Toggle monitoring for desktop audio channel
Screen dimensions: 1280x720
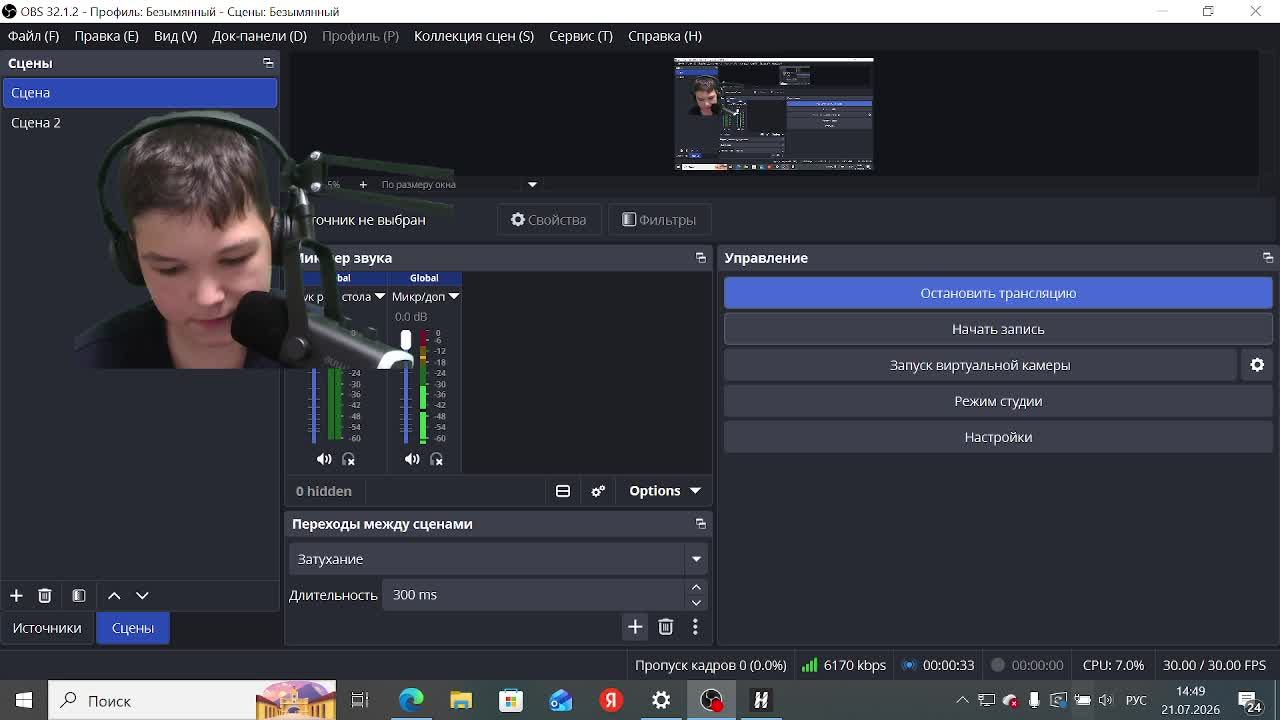pyautogui.click(x=348, y=459)
